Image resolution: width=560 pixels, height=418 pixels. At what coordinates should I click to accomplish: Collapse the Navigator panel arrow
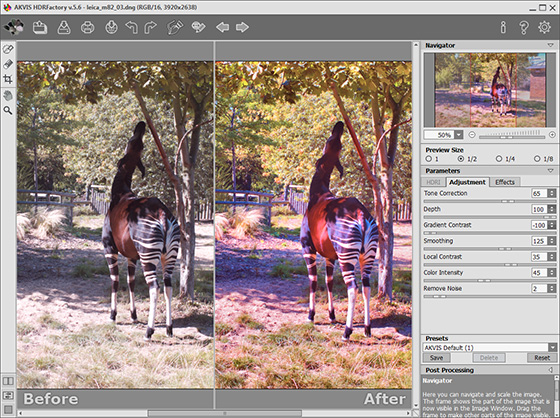[550, 45]
